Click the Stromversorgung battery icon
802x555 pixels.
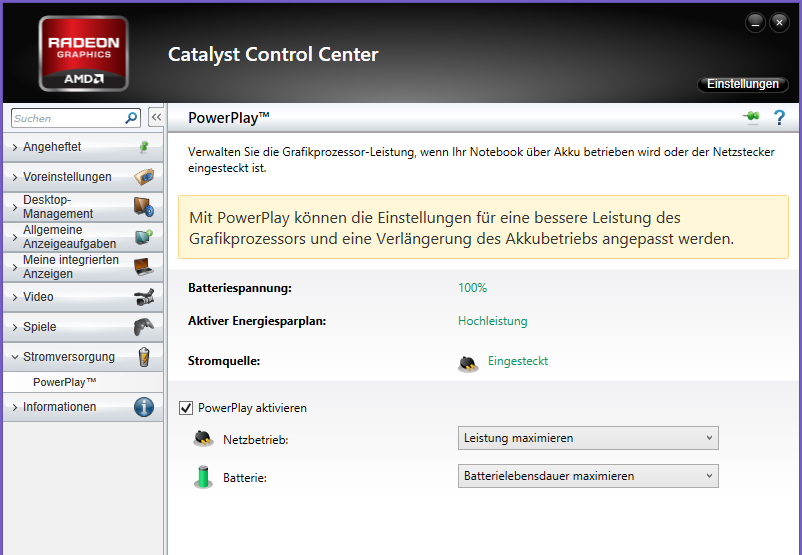pos(144,357)
